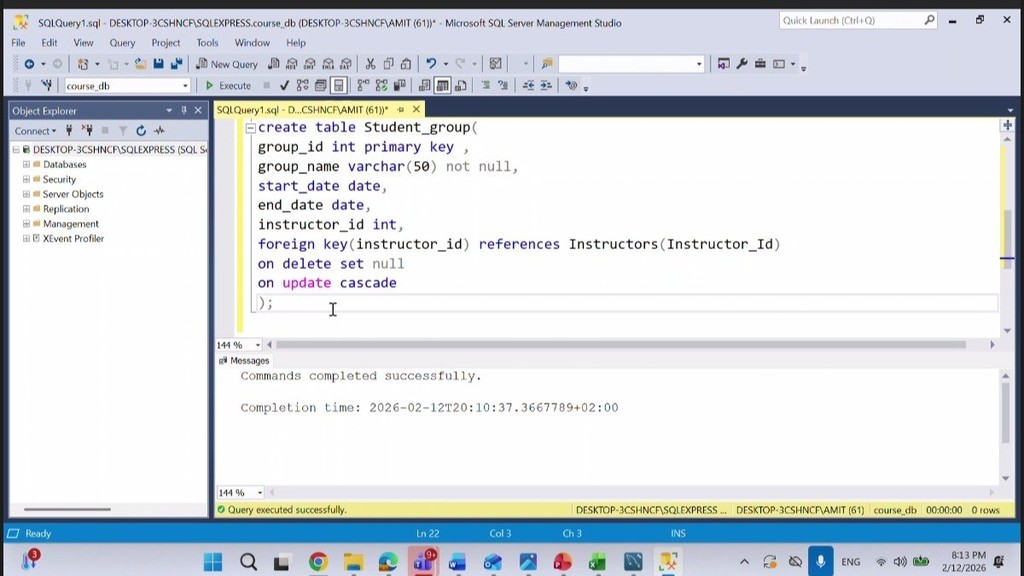Open the Query menu
Screen dimensions: 1024x576
pyautogui.click(x=122, y=43)
